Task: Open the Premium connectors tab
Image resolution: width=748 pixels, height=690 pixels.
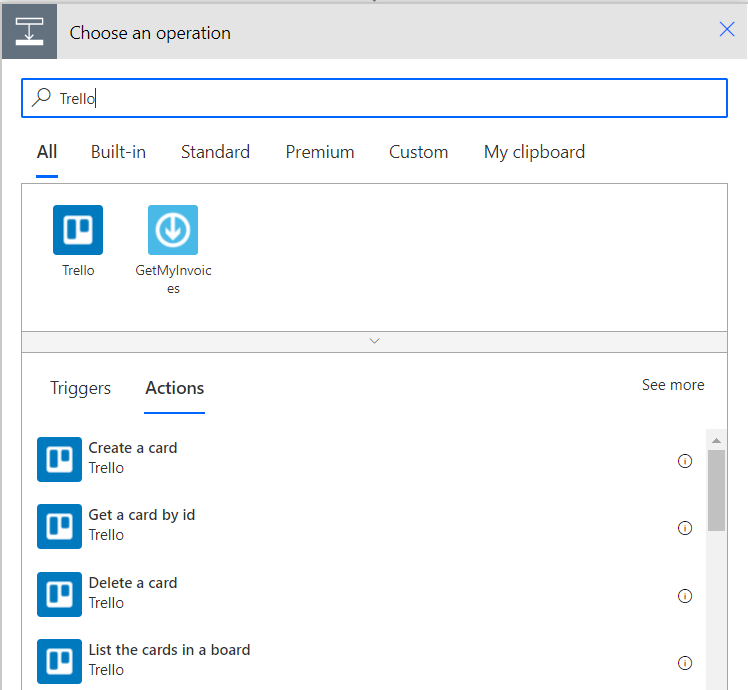Action: (320, 152)
